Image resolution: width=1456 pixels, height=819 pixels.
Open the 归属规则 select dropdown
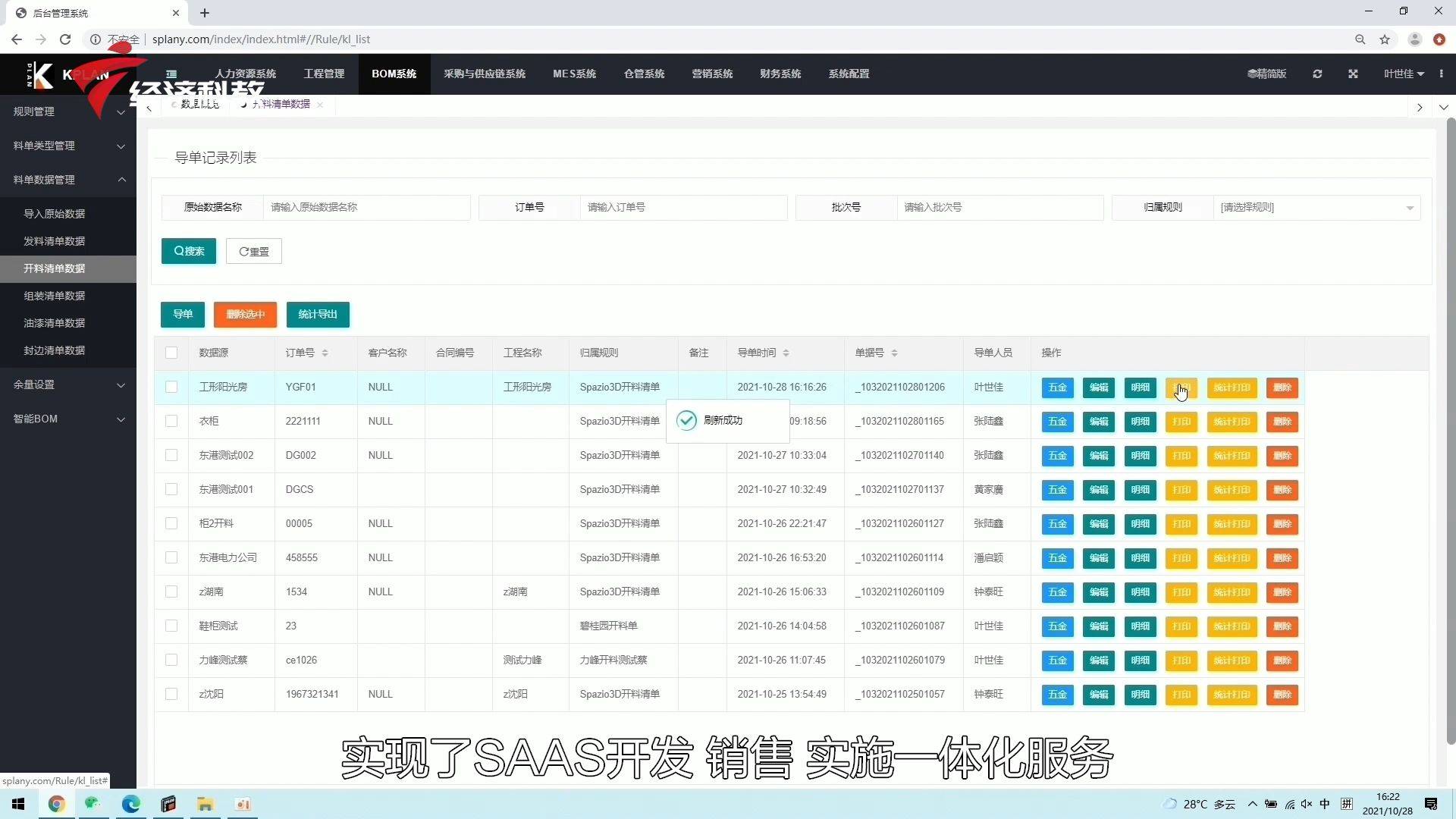(1317, 207)
